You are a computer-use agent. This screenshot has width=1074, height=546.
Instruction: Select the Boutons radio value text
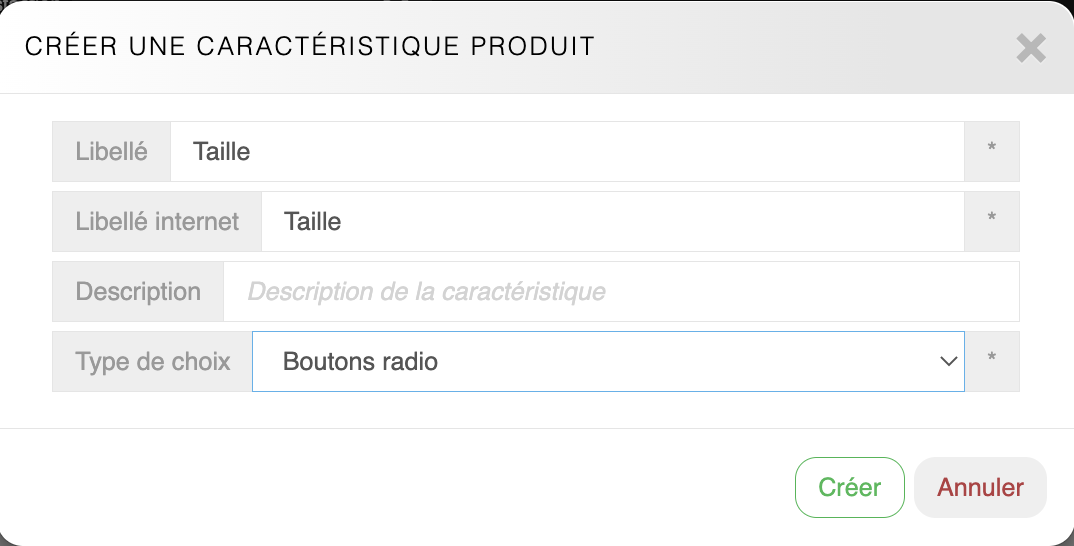(360, 362)
